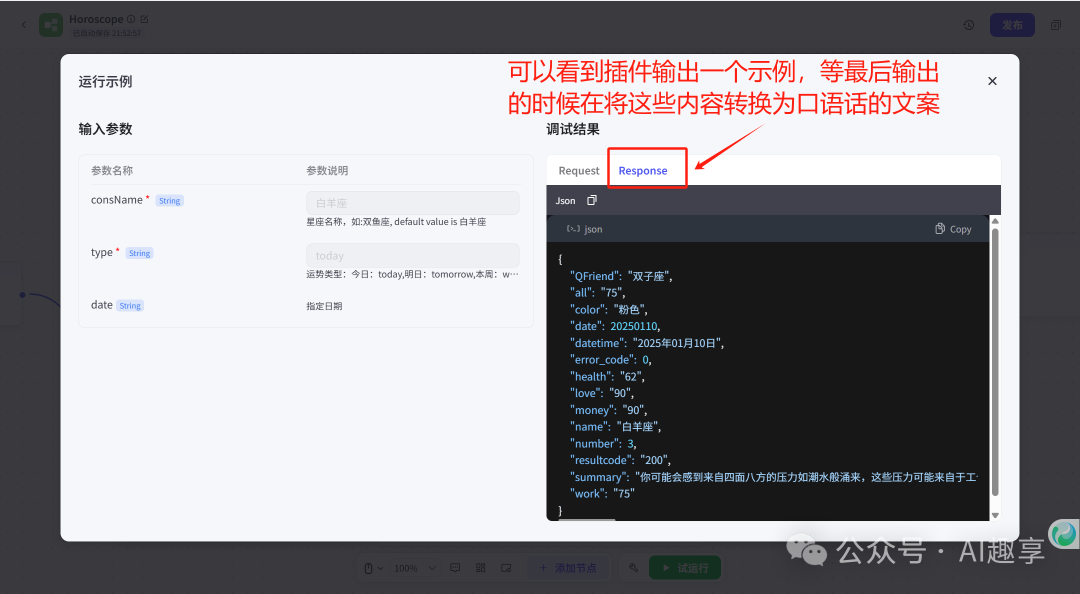Viewport: 1080px width, 594px height.
Task: Click the copy workflow icon right of 发布
Action: (1055, 25)
